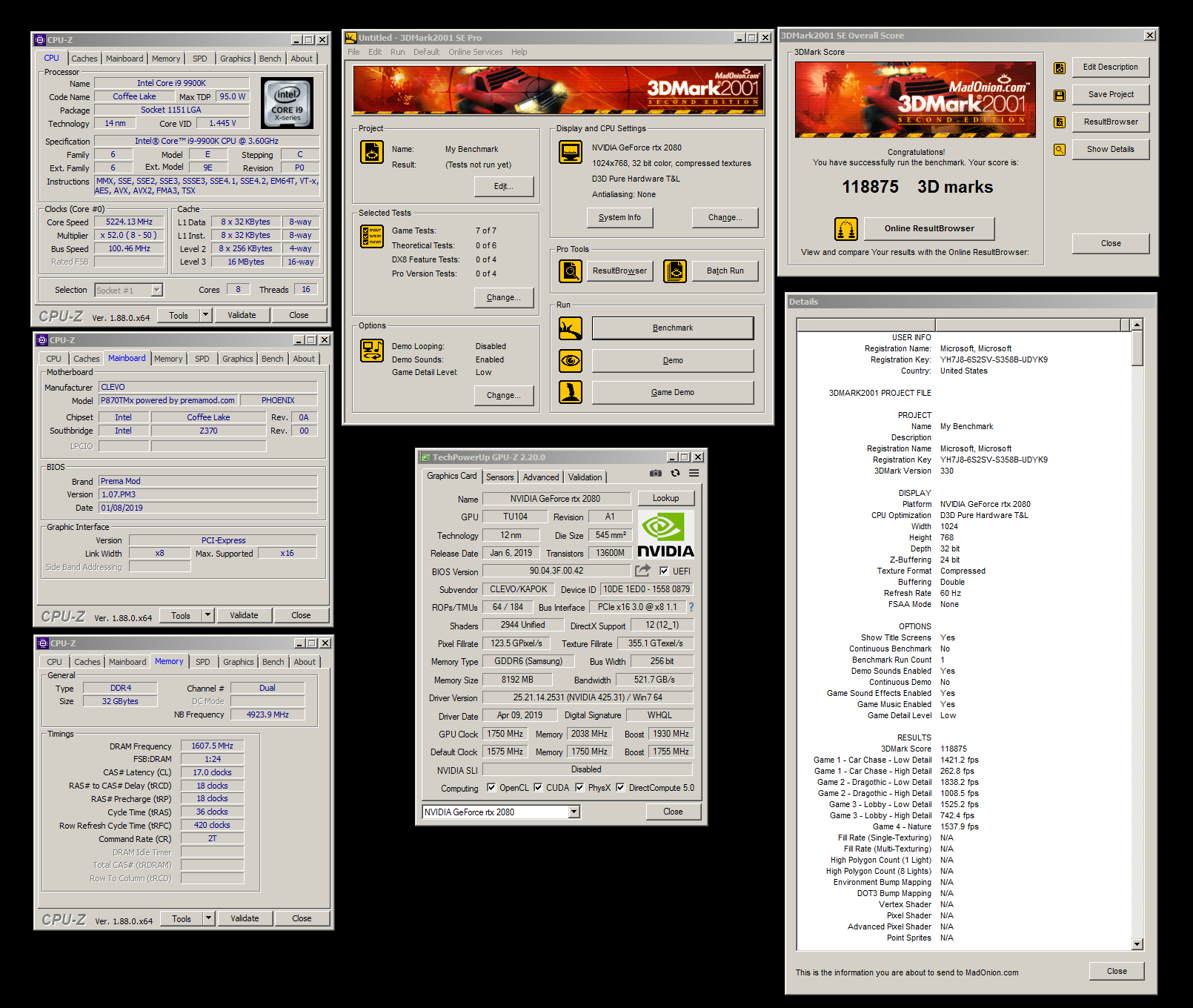
Task: Open the File menu in 3DMark2001
Action: (x=353, y=52)
